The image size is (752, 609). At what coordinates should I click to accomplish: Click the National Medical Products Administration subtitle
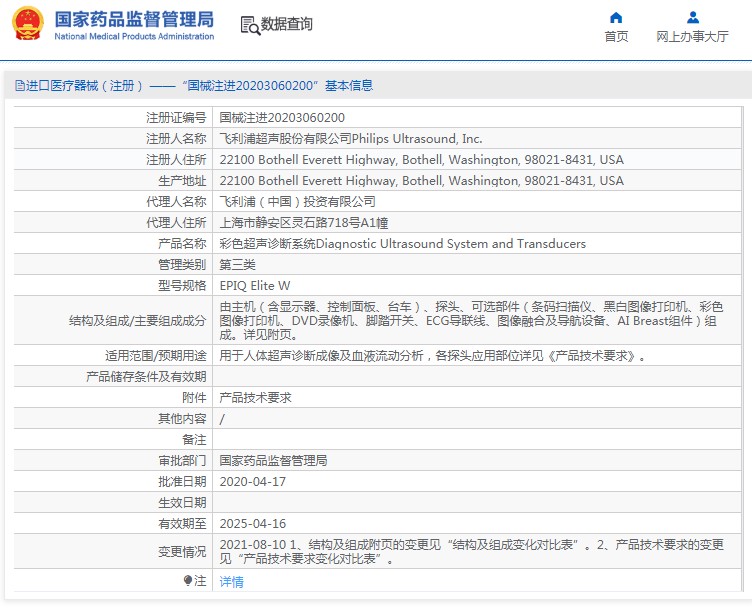point(134,36)
